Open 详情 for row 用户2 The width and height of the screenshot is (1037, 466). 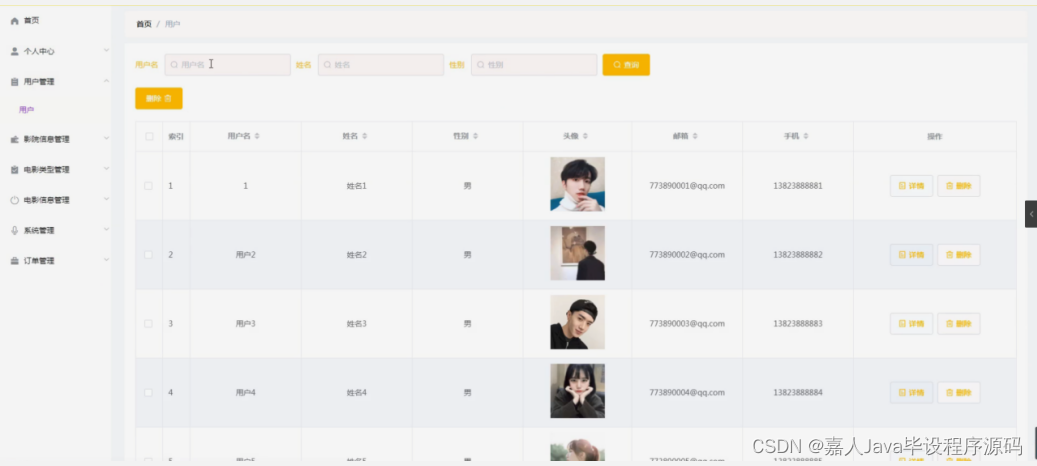tap(911, 255)
